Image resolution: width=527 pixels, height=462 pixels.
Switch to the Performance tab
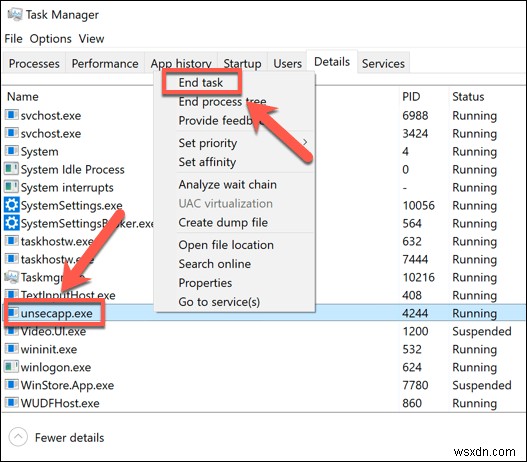pyautogui.click(x=105, y=63)
